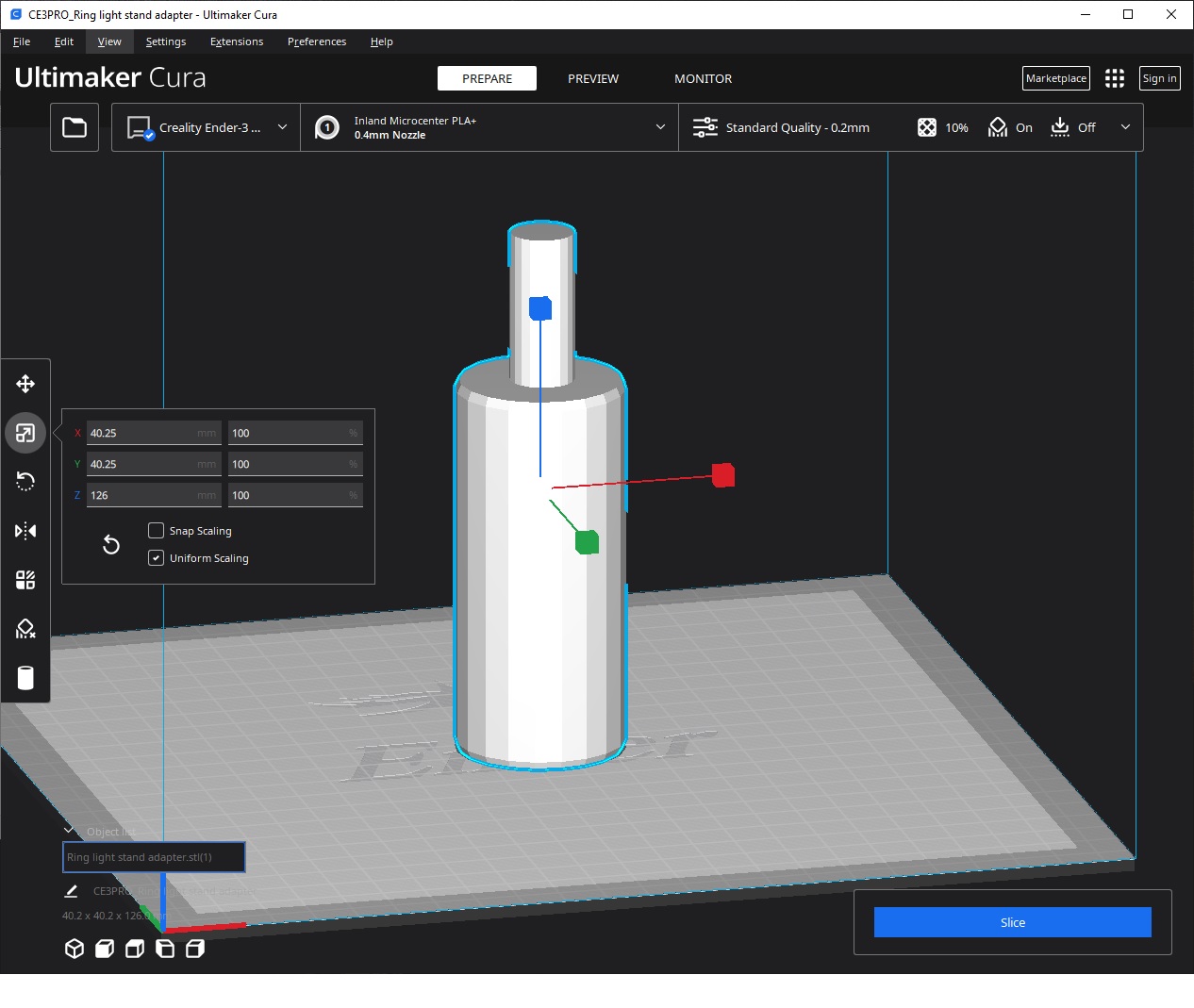
Task: Expand print settings panel chevron
Action: click(x=1125, y=127)
